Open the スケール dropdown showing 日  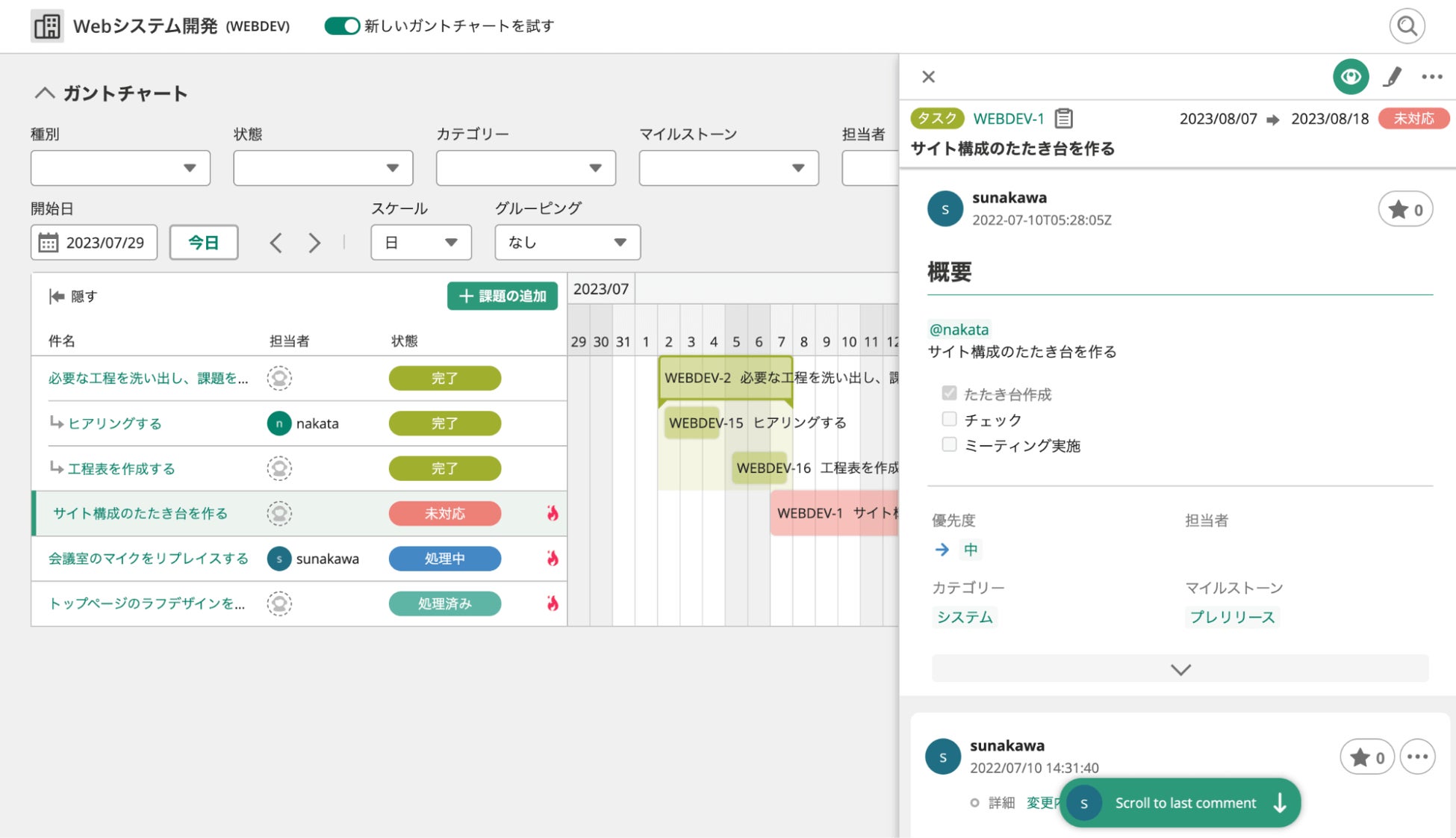coord(420,243)
